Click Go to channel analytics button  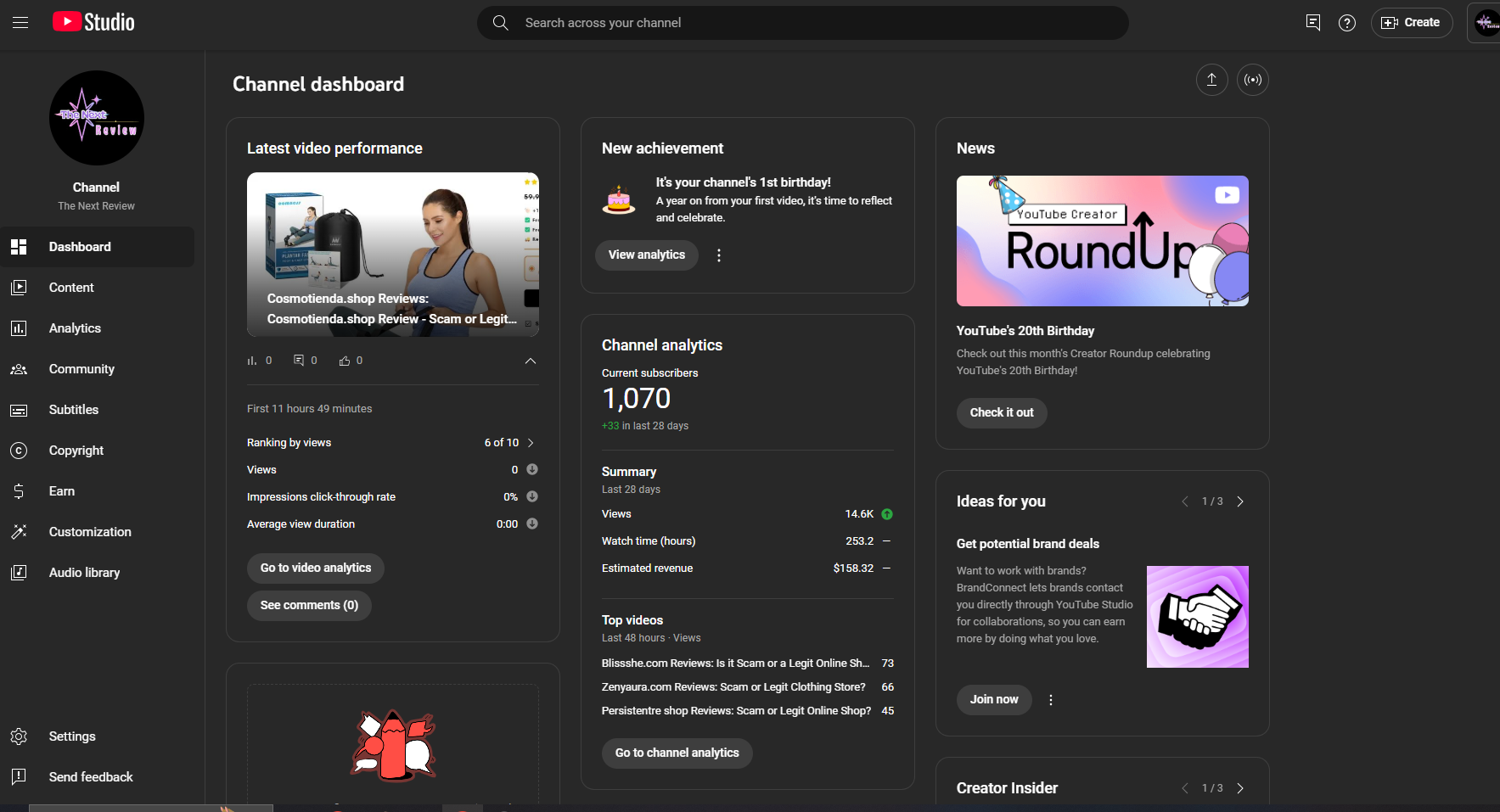[x=677, y=753]
